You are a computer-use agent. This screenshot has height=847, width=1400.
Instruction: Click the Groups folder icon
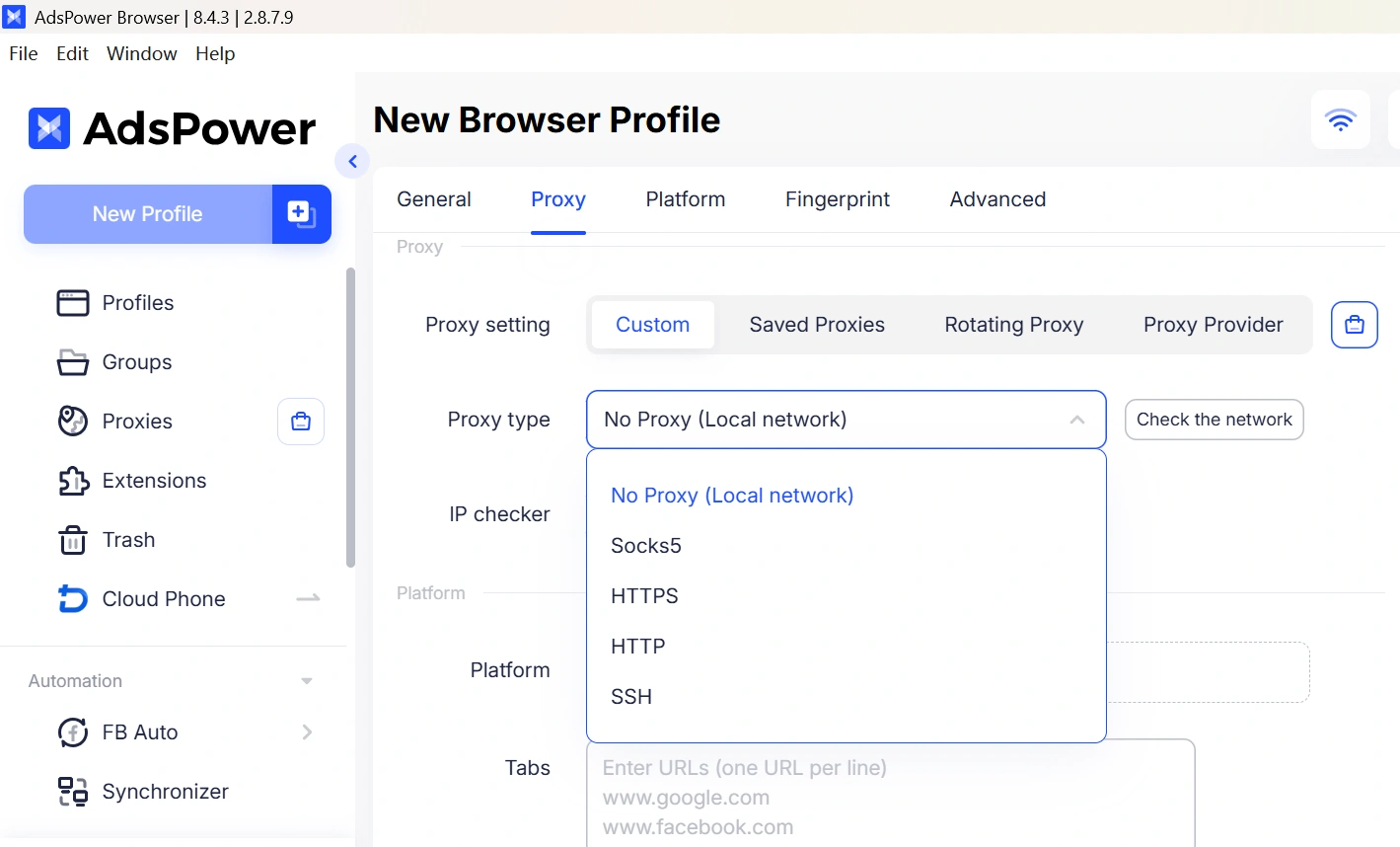pos(73,362)
